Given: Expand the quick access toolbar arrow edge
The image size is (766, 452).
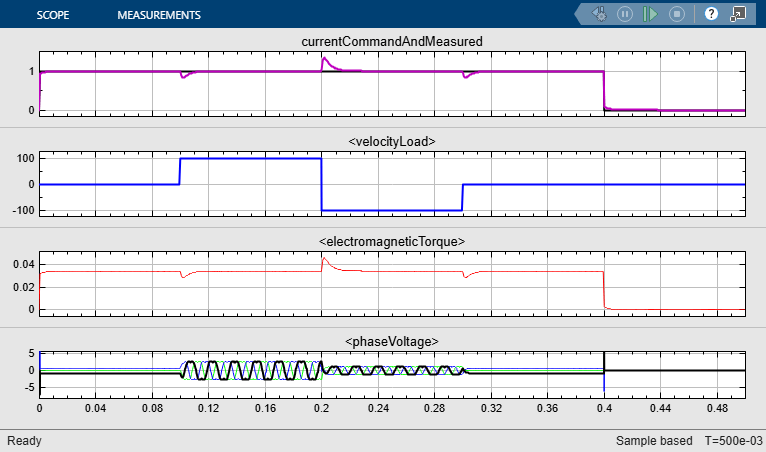Looking at the screenshot, I should point(579,14).
